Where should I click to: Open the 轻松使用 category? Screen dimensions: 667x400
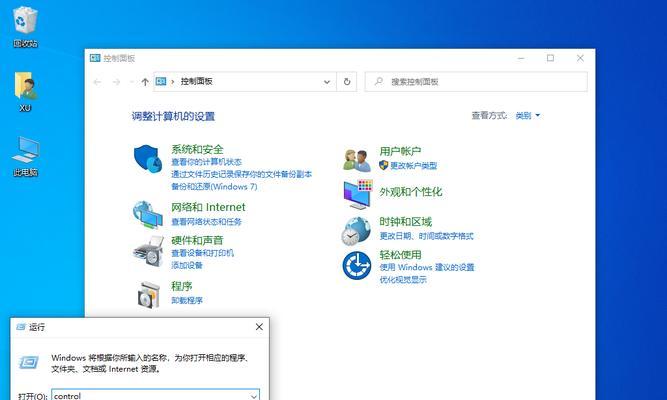400,255
